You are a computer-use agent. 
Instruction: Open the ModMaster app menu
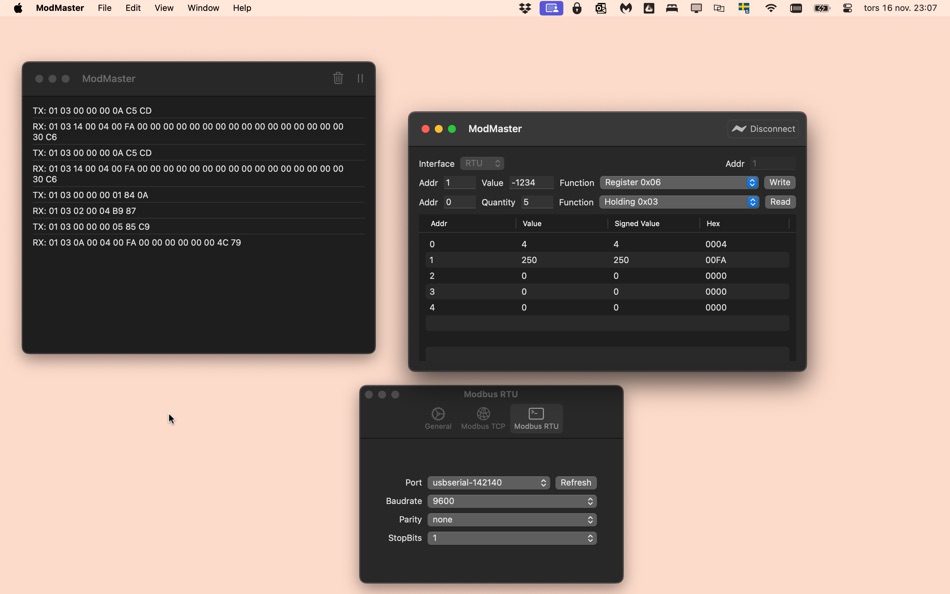60,8
